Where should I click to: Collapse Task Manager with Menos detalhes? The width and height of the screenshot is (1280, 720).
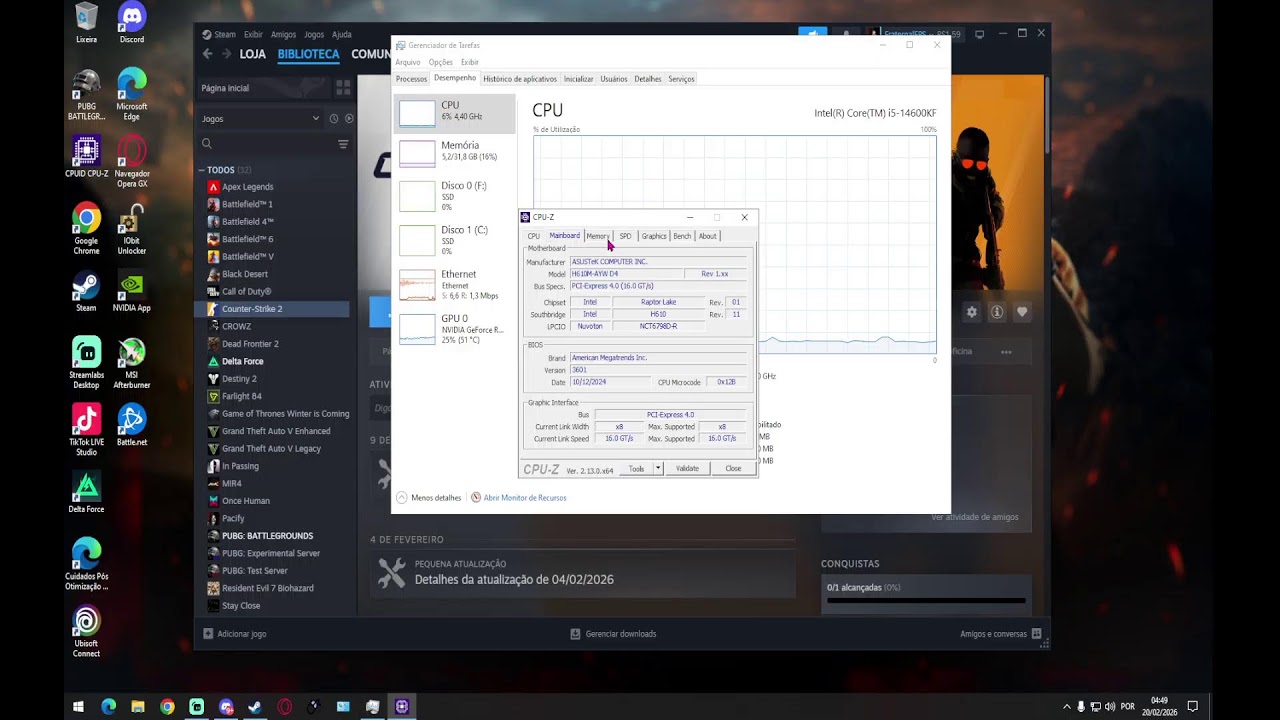(x=429, y=497)
